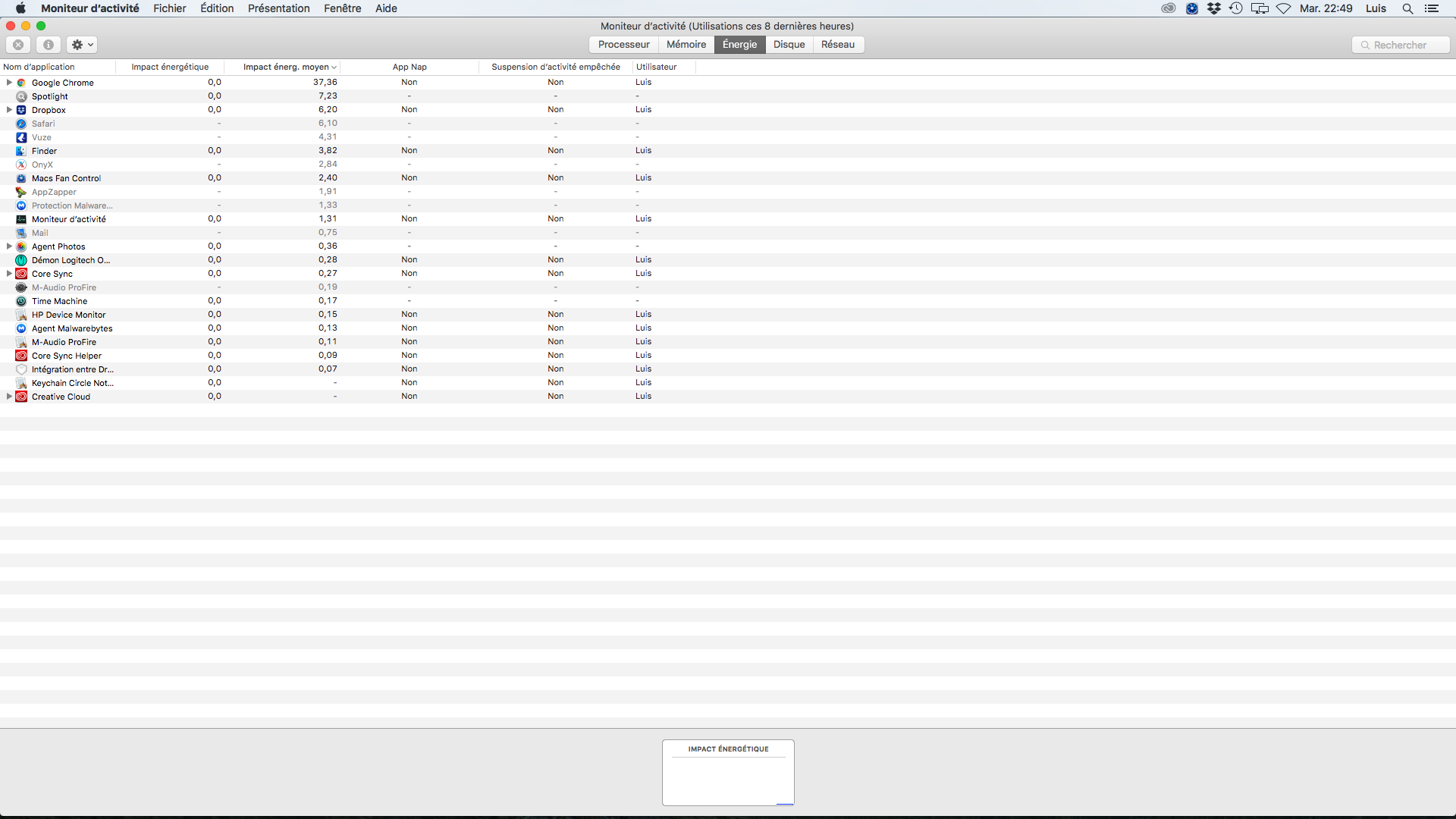
Task: Click the Protection Malware icon
Action: coord(21,206)
